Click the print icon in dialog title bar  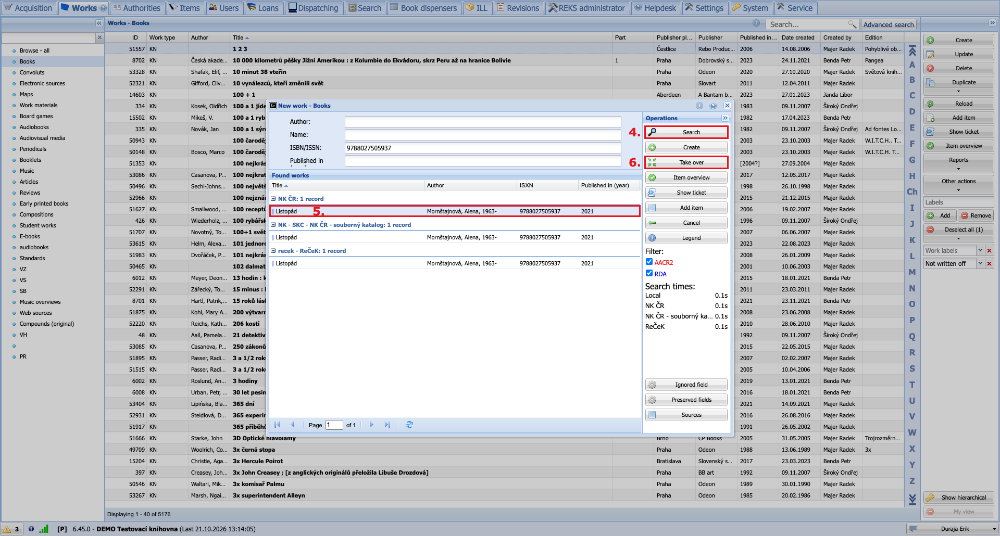(x=713, y=106)
